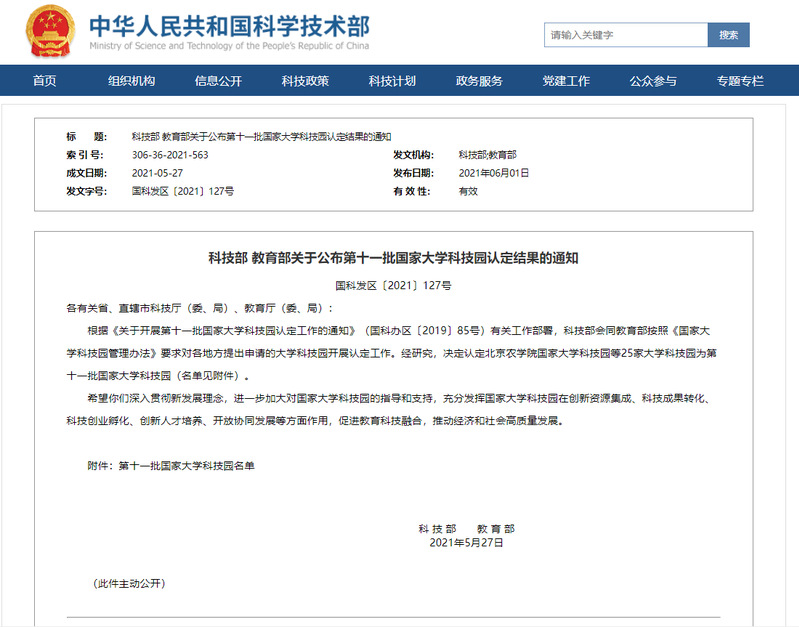Click the 中华人民共和国科学技术部 site title

(x=229, y=27)
